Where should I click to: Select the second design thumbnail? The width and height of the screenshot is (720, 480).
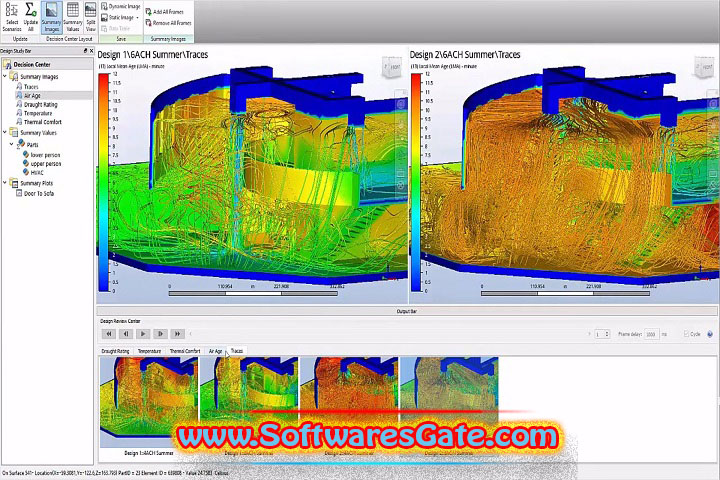pyautogui.click(x=249, y=402)
